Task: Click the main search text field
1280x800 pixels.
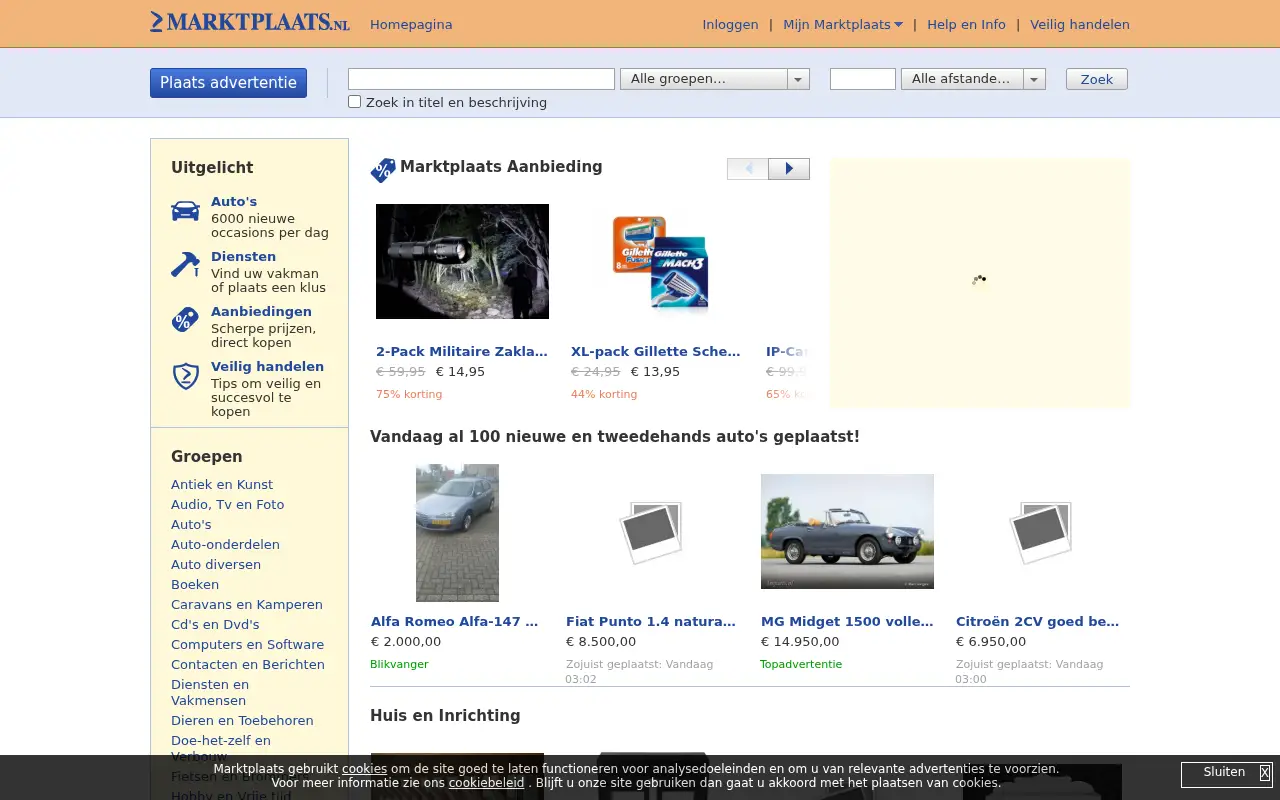Action: point(481,79)
